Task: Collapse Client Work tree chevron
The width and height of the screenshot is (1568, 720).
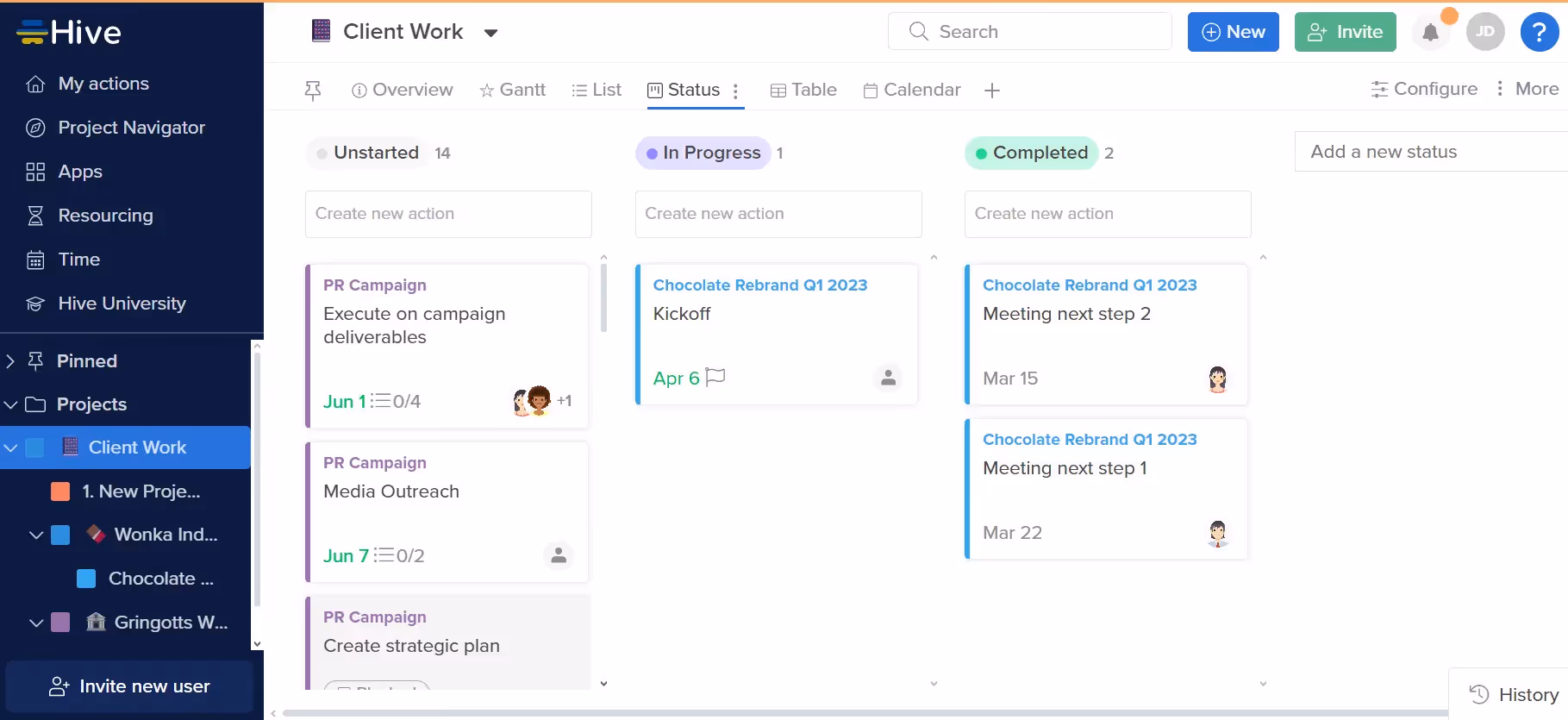Action: 10,448
